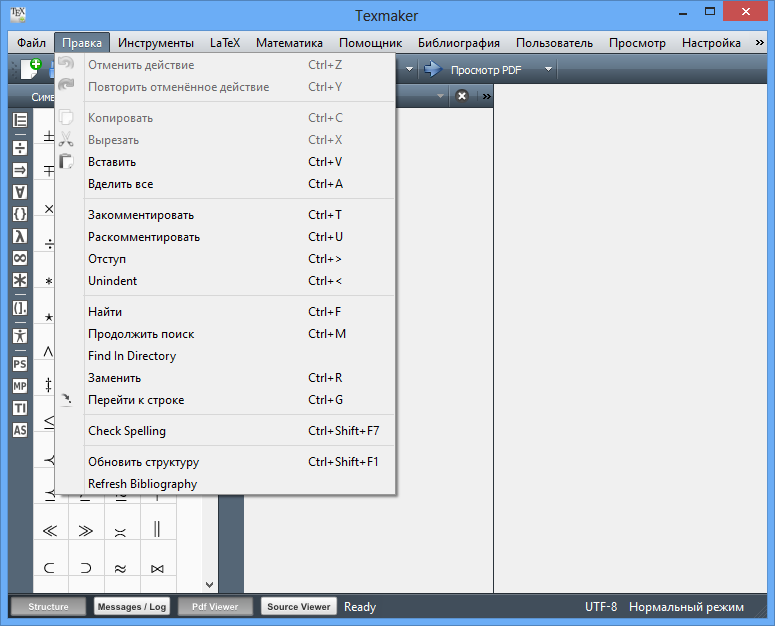Select Обновить структуру menu entry
775x626 pixels.
pos(225,462)
